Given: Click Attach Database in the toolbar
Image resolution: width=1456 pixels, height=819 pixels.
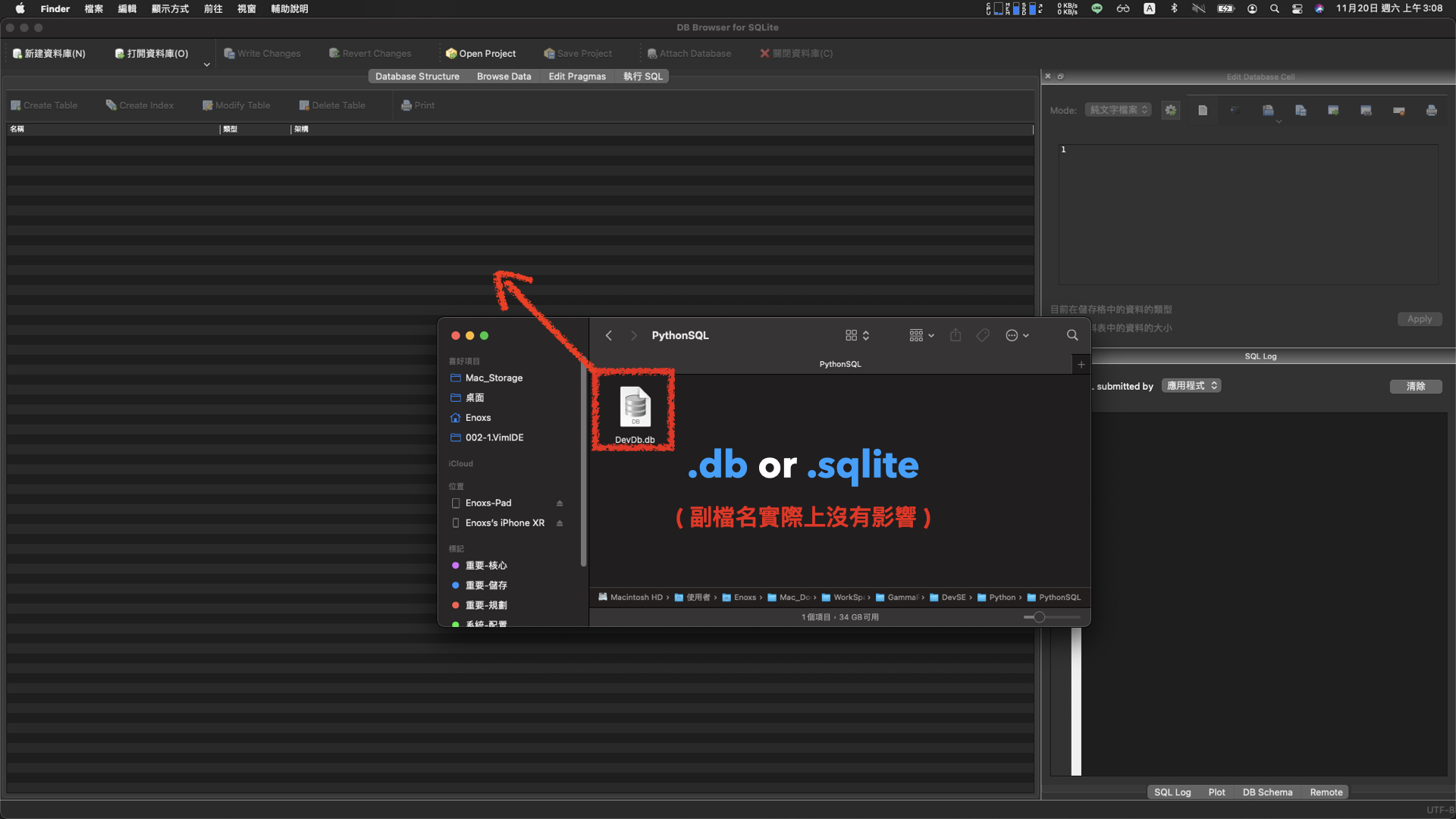Looking at the screenshot, I should click(x=689, y=53).
